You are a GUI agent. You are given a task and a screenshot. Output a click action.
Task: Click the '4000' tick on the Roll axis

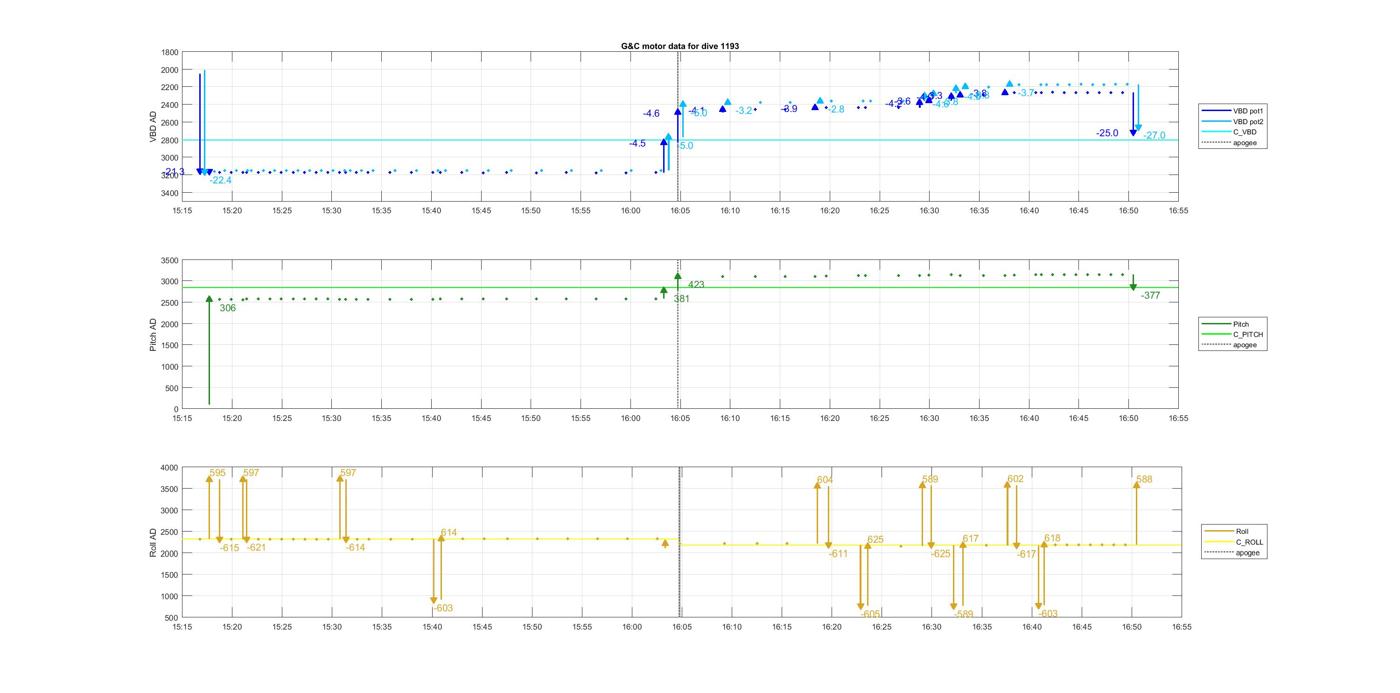pos(168,467)
